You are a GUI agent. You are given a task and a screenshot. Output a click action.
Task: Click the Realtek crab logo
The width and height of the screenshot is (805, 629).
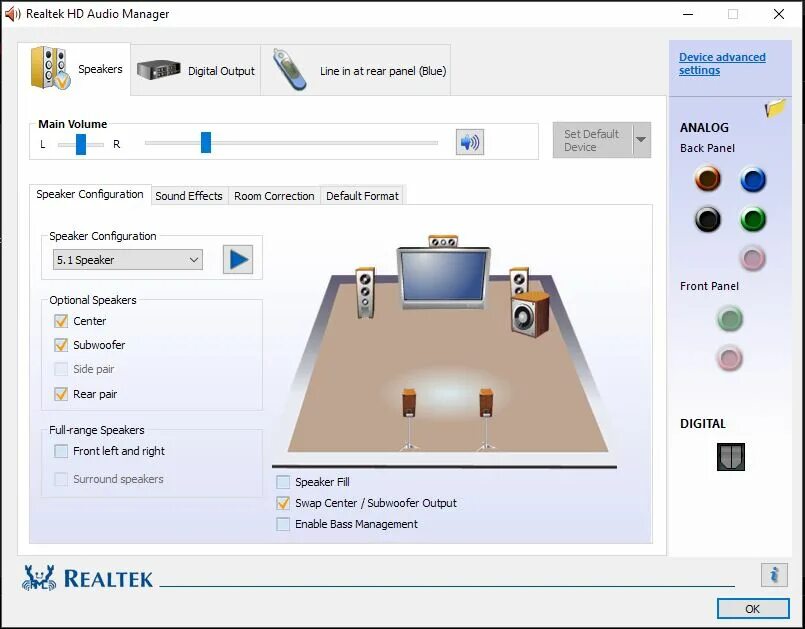(x=39, y=578)
